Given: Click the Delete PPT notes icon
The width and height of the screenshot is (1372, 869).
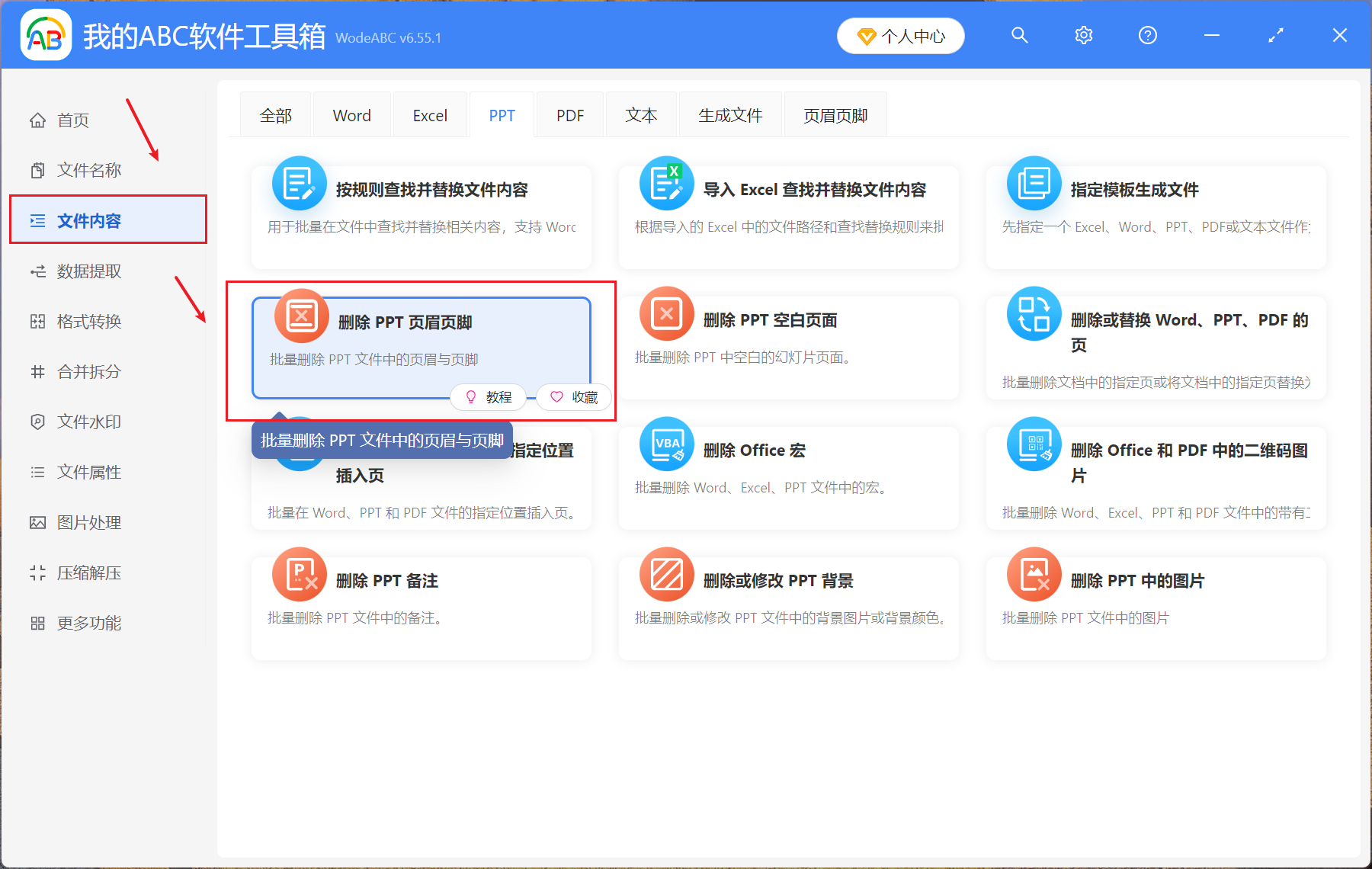Looking at the screenshot, I should point(300,575).
